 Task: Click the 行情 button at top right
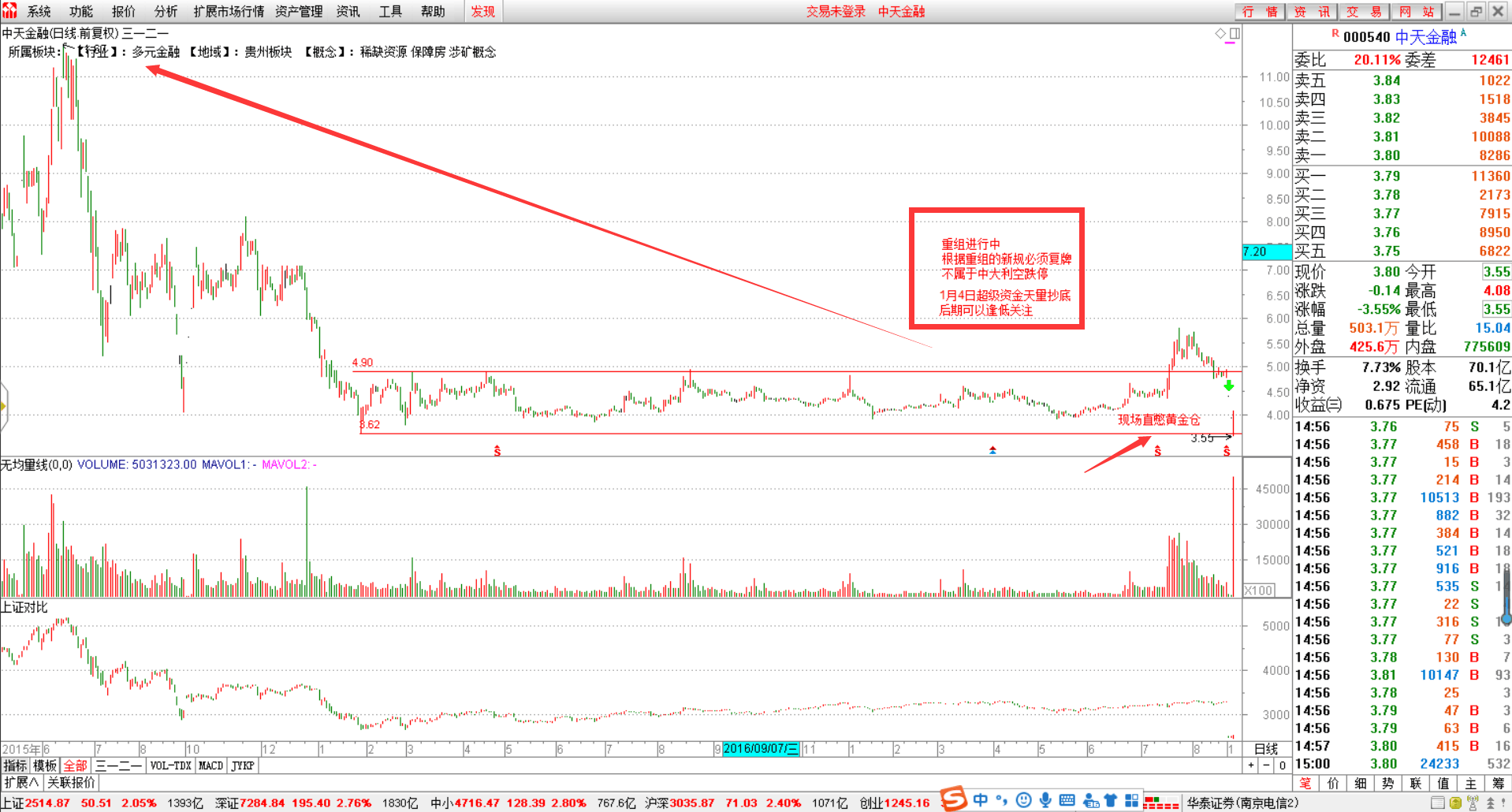[1260, 11]
